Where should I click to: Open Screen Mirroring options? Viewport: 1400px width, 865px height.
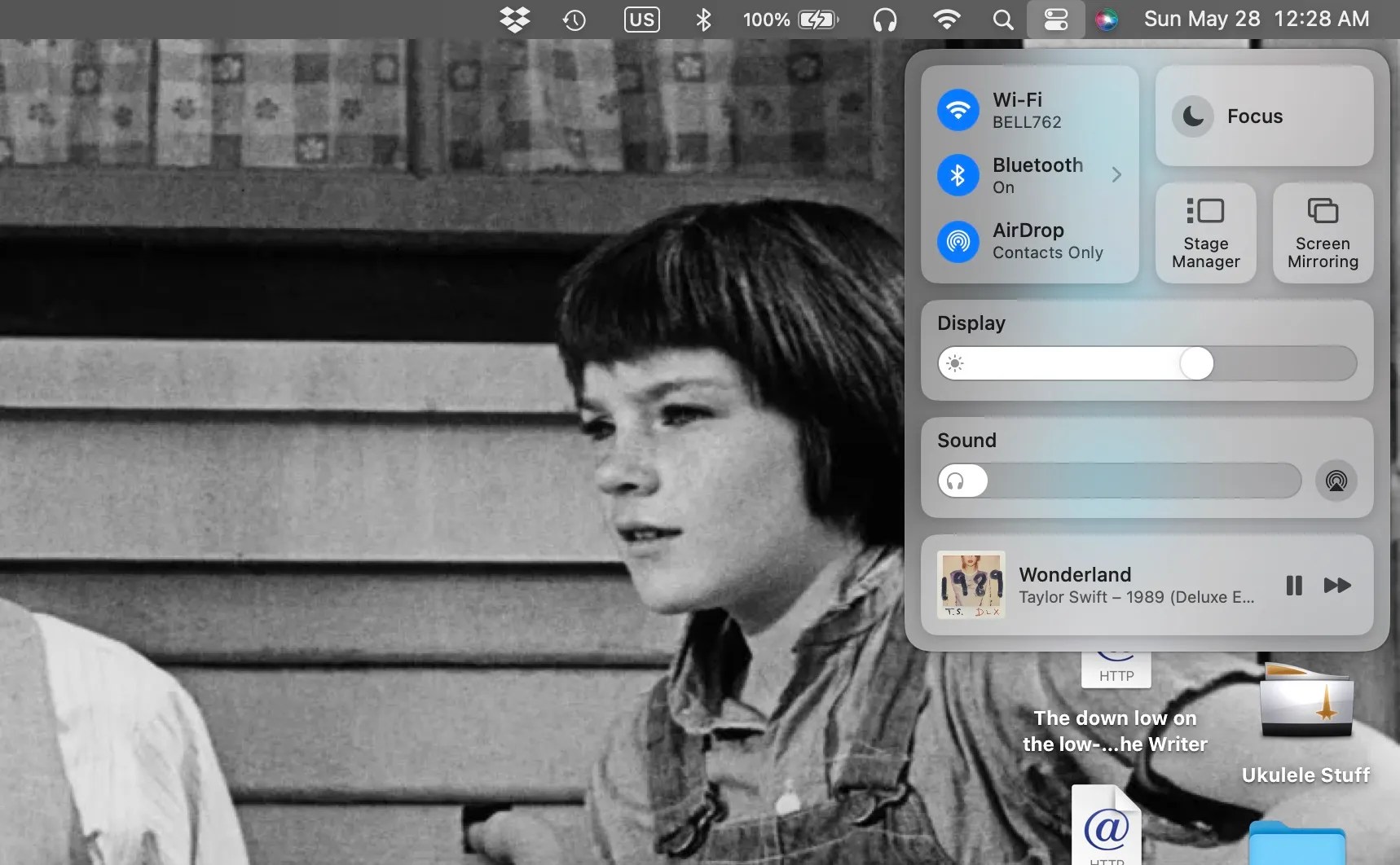(x=1322, y=232)
